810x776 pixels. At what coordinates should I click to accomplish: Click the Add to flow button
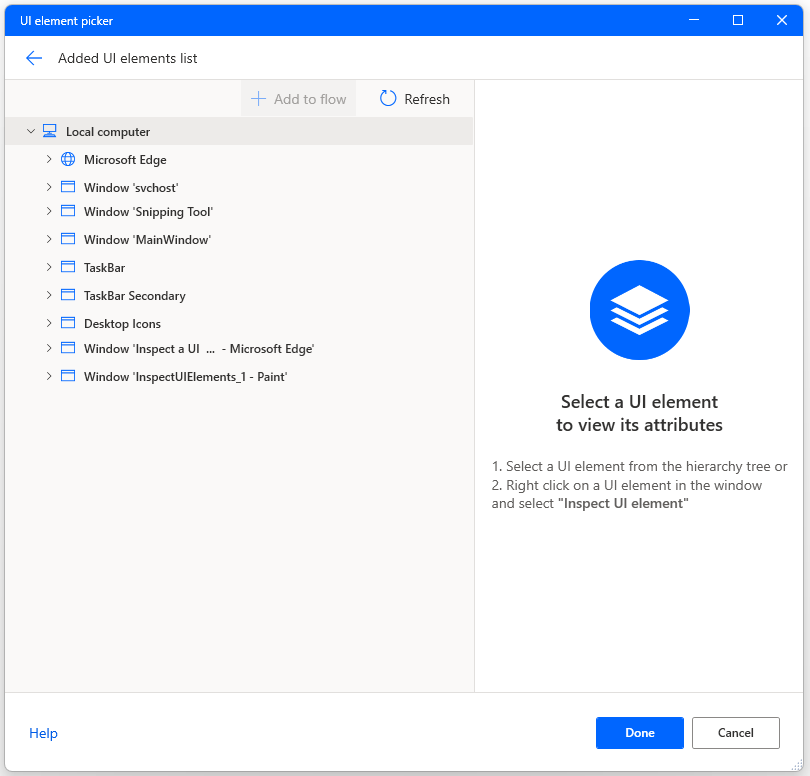pos(298,98)
